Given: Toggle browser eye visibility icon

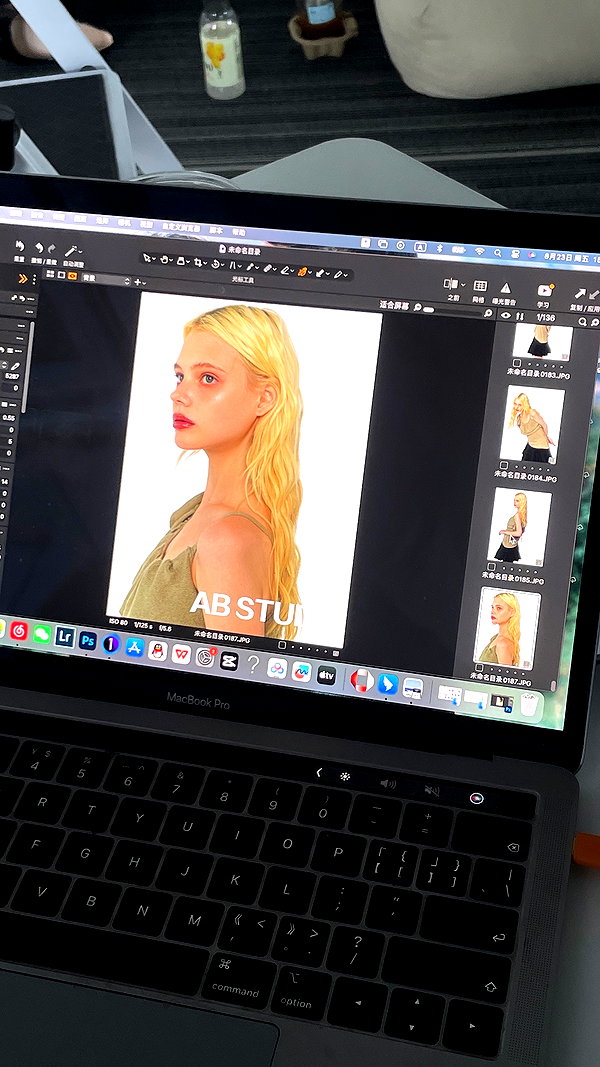Looking at the screenshot, I should click(x=505, y=315).
